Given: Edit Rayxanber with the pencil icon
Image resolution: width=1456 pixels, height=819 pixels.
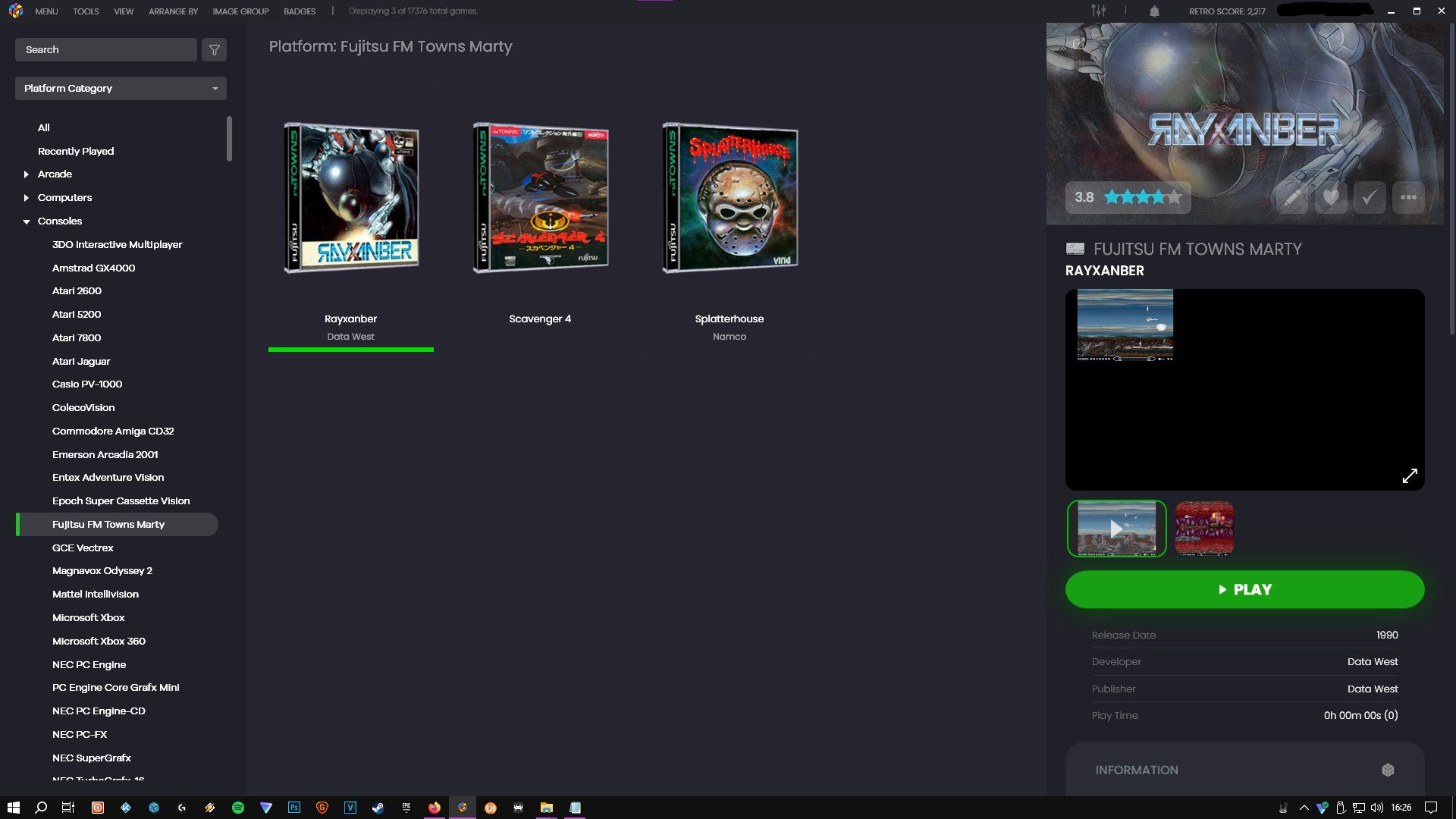Looking at the screenshot, I should [x=1292, y=197].
